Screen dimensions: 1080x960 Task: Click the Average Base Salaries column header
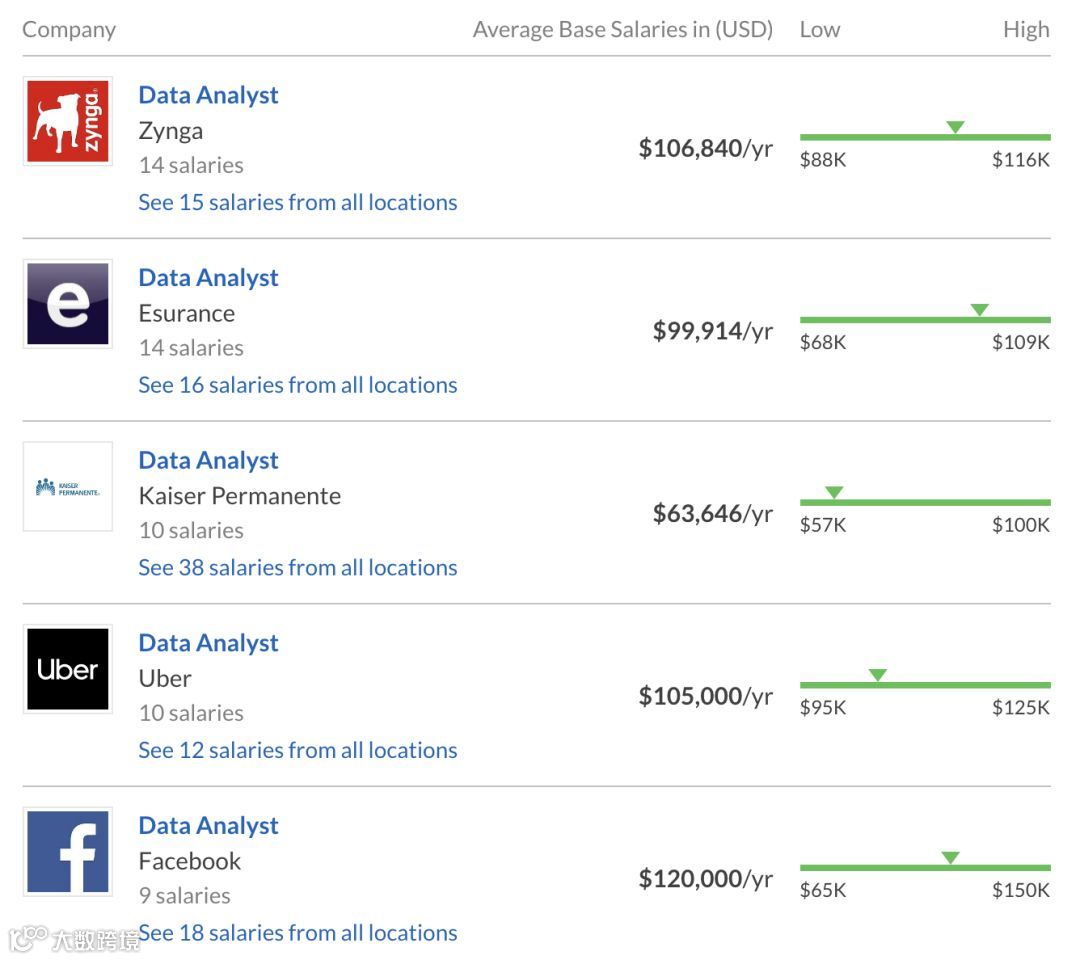coord(622,30)
